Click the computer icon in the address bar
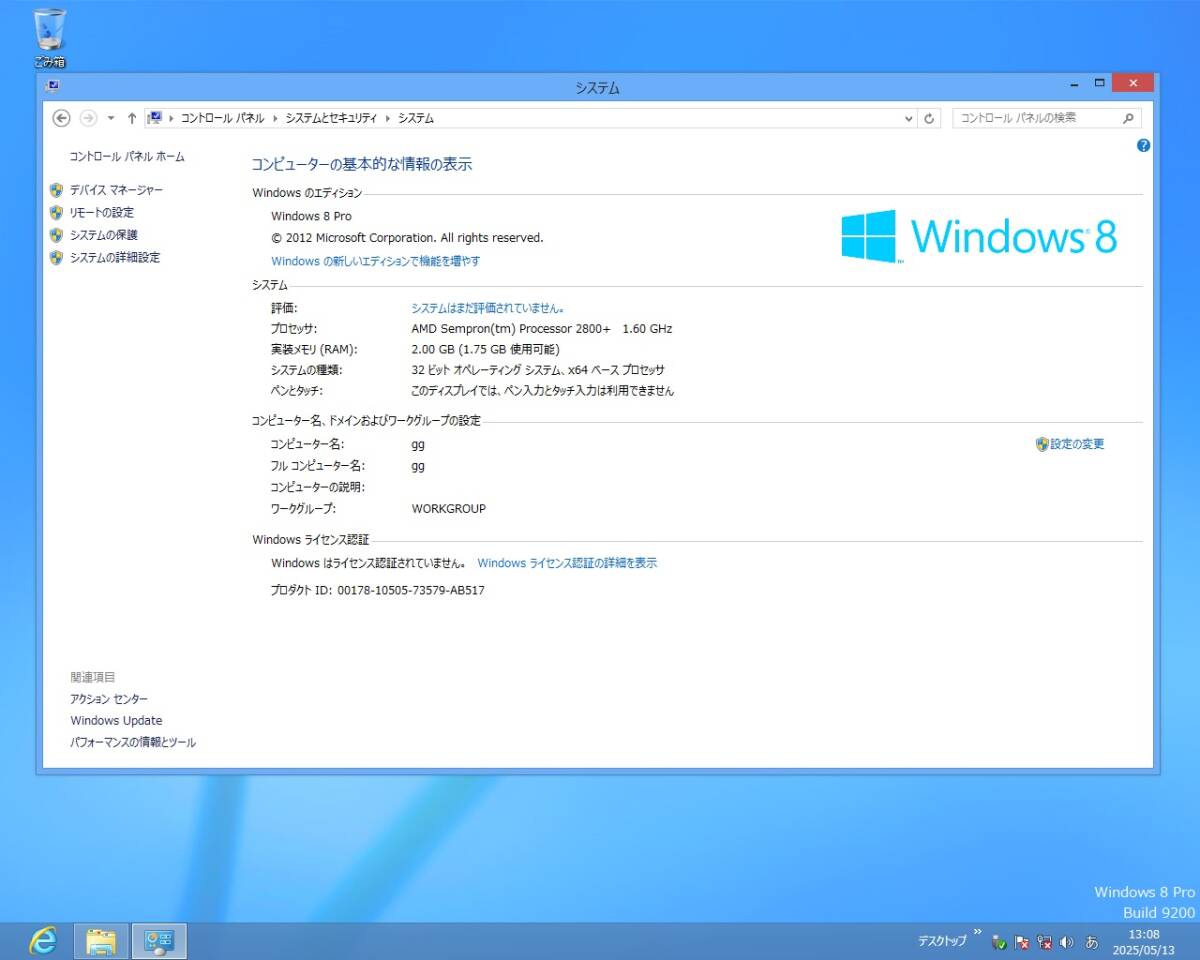Viewport: 1200px width, 960px height. tap(155, 118)
